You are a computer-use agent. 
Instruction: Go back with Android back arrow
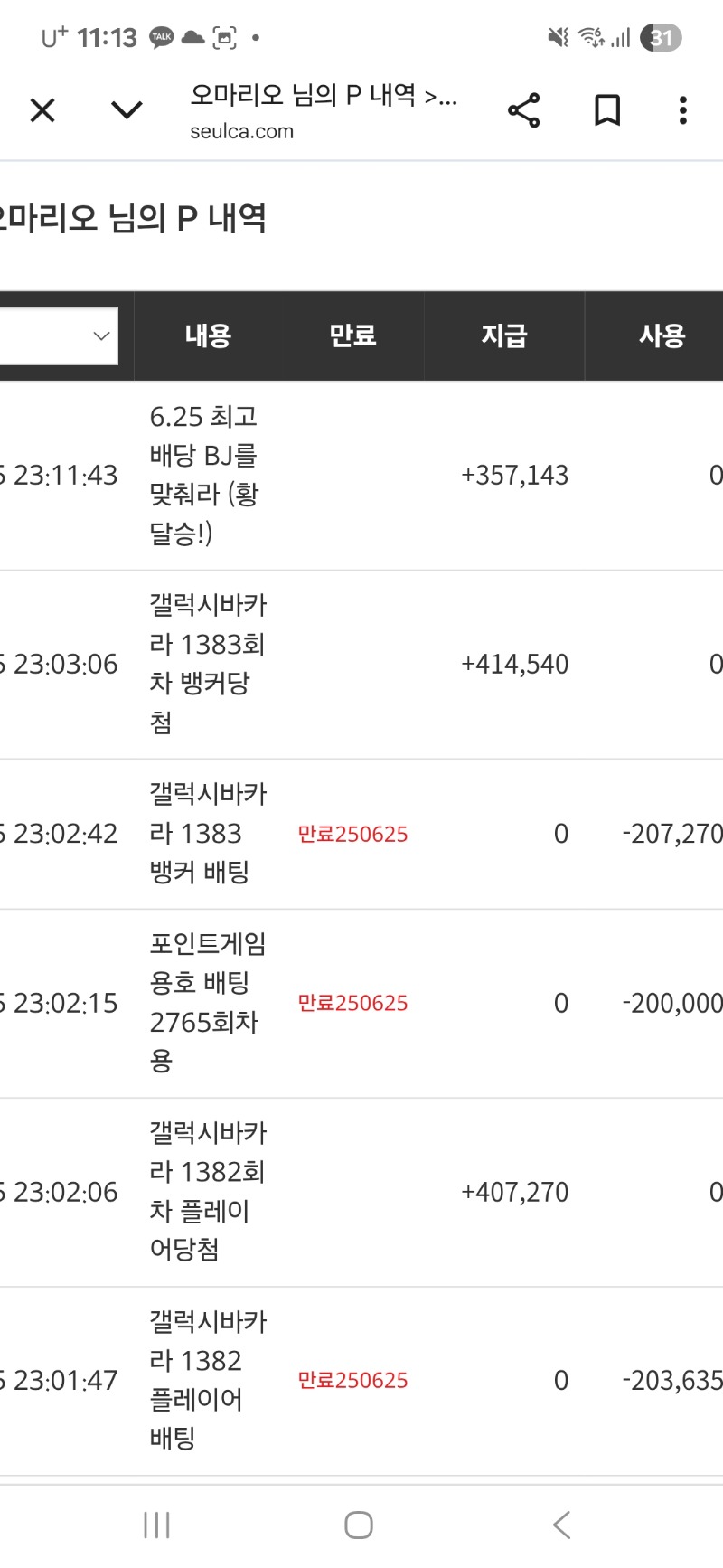click(561, 1525)
